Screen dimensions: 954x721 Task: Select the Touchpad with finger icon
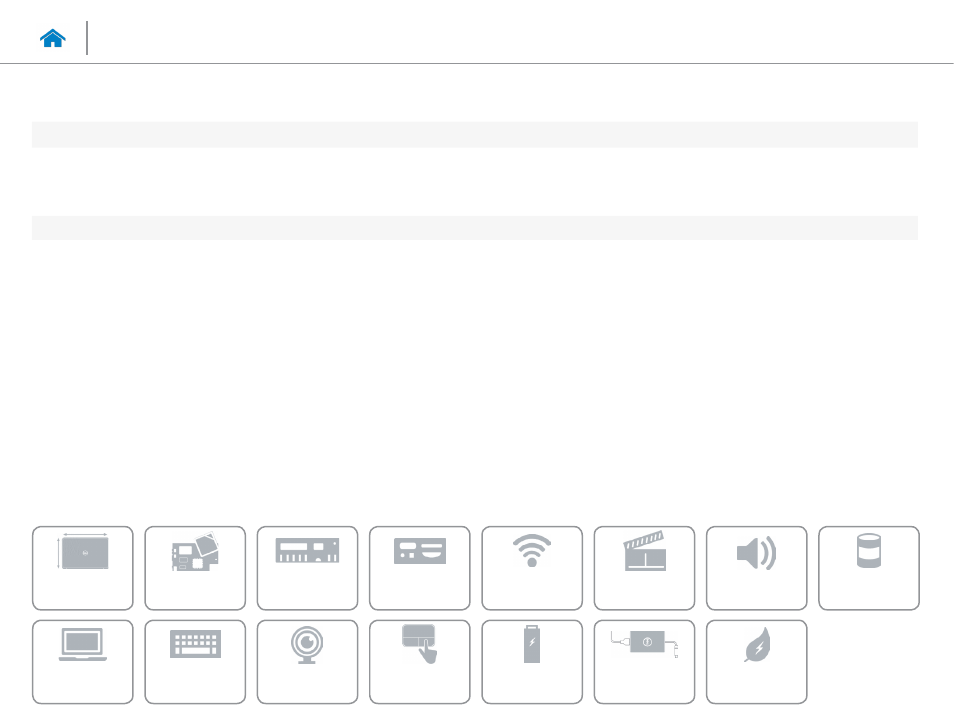pyautogui.click(x=420, y=661)
